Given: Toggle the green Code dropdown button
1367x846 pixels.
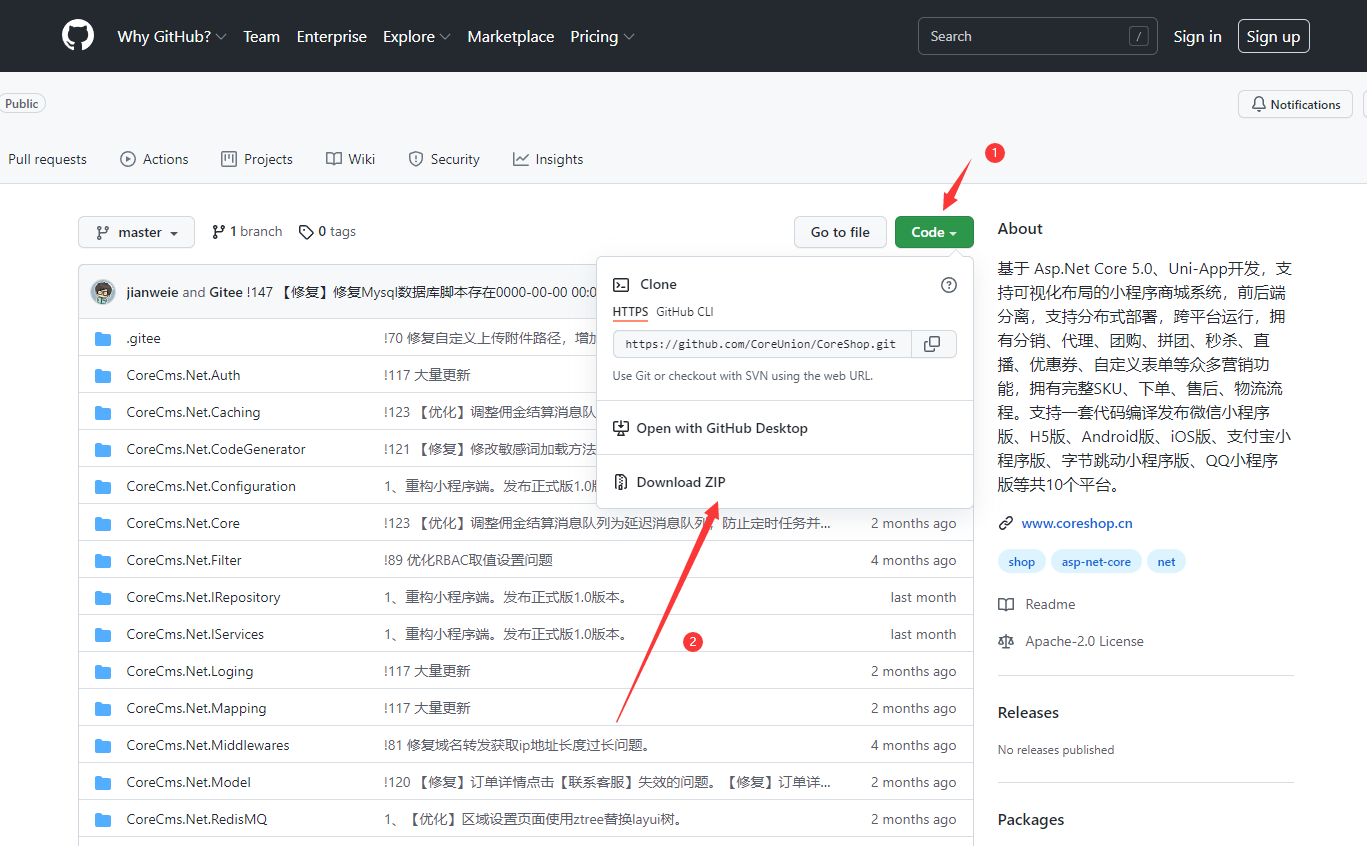Looking at the screenshot, I should (934, 232).
